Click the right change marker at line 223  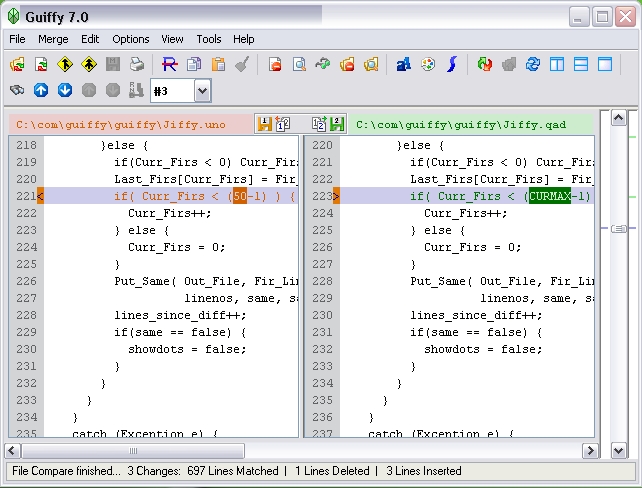336,196
